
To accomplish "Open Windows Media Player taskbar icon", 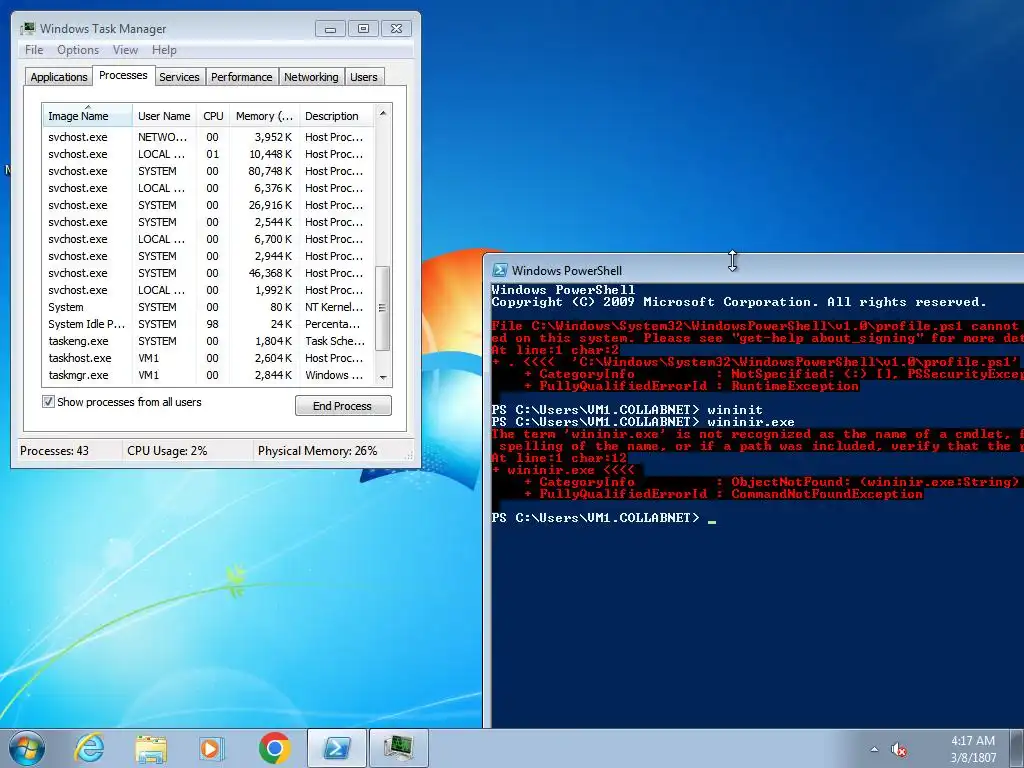I will [211, 748].
